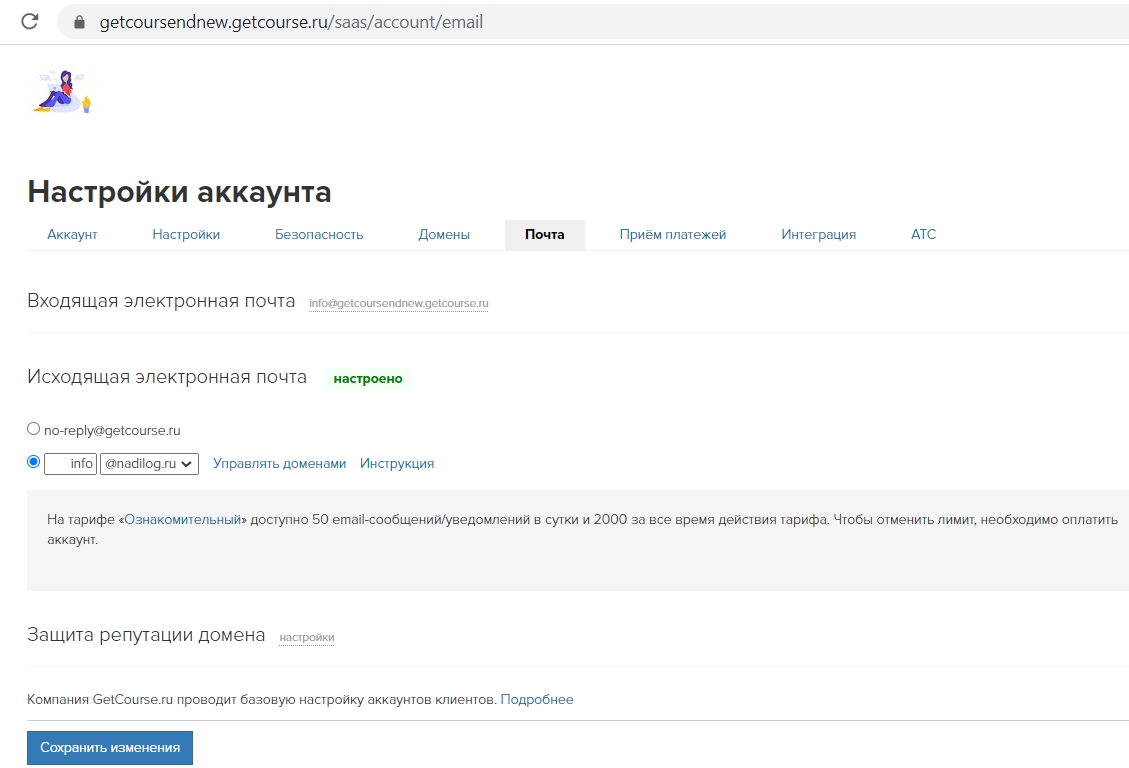Open the Инструкция link

click(x=397, y=464)
